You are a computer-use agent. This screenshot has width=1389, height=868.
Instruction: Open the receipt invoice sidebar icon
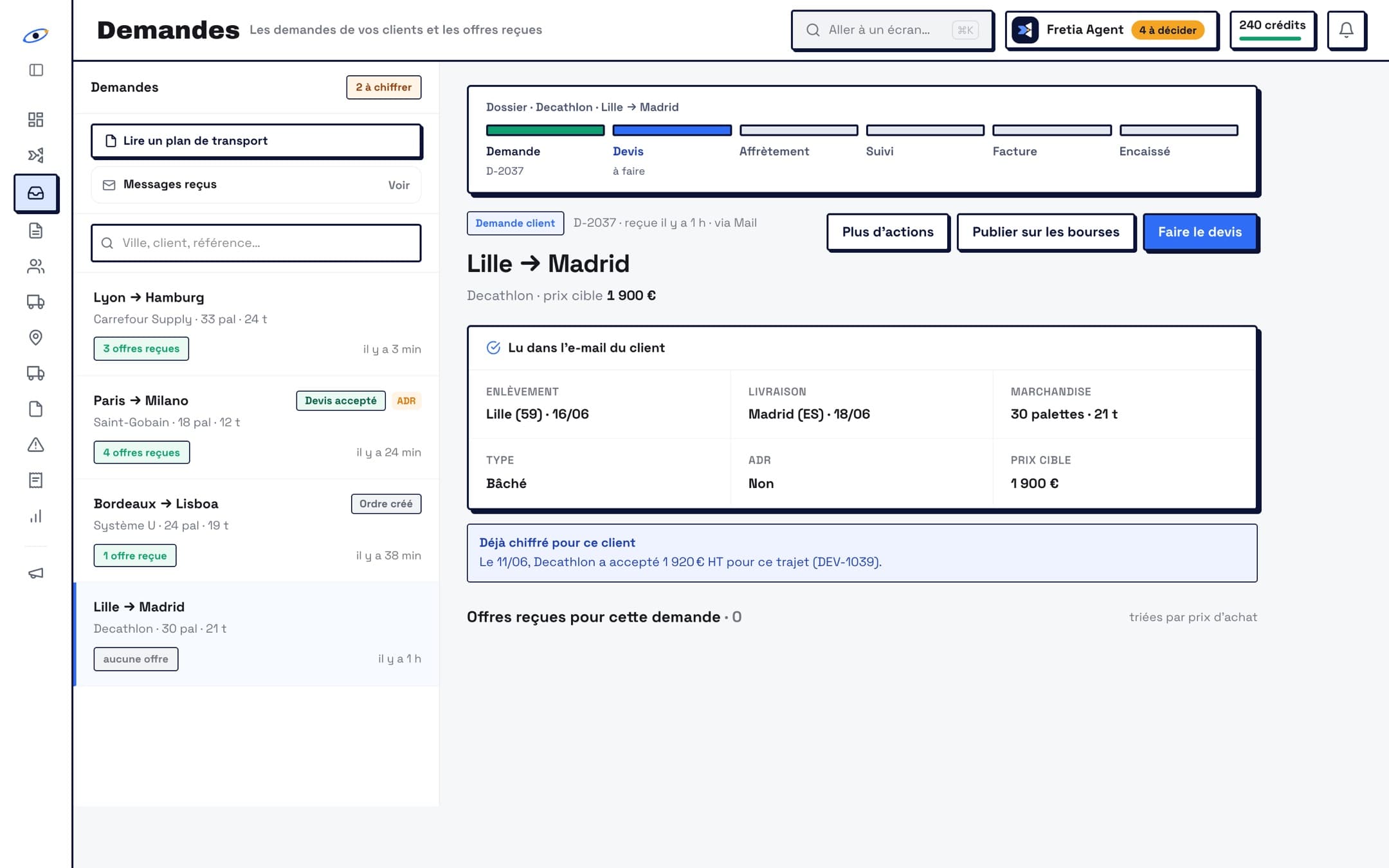pyautogui.click(x=36, y=480)
